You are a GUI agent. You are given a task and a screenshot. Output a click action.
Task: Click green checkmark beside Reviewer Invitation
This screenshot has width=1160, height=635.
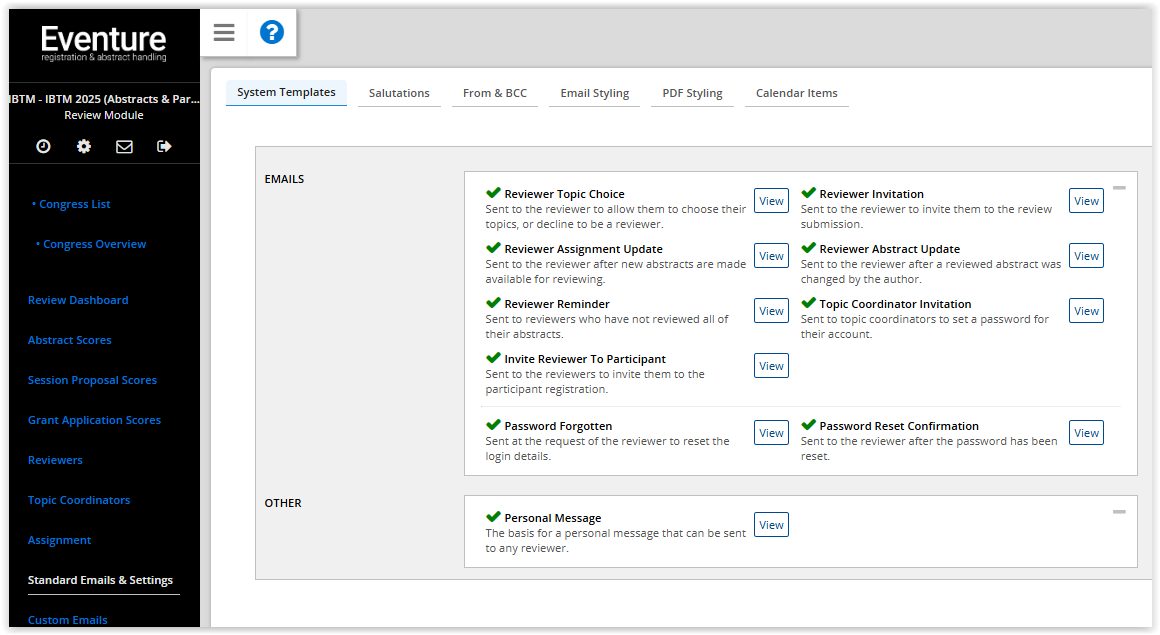pos(809,193)
